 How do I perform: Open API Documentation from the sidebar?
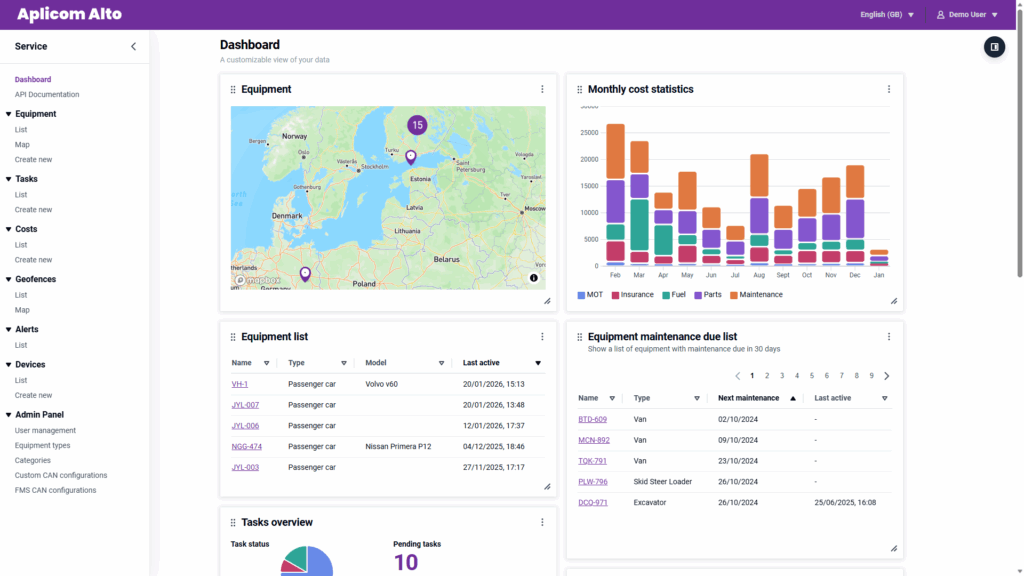click(x=47, y=95)
